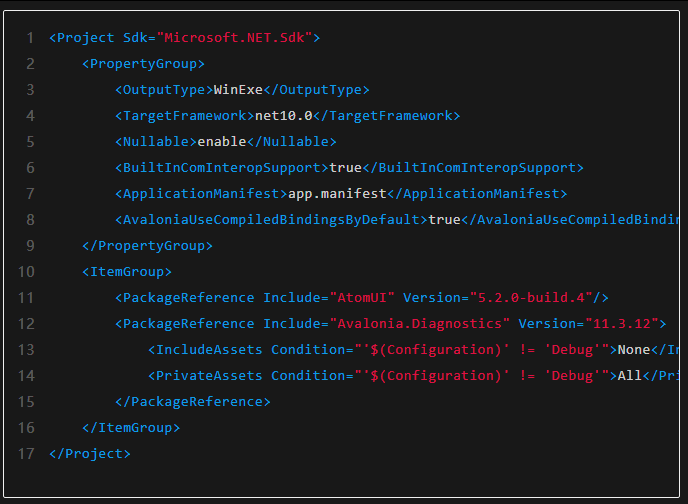
Task: Click the "AtomUI" package name string
Action: point(366,298)
